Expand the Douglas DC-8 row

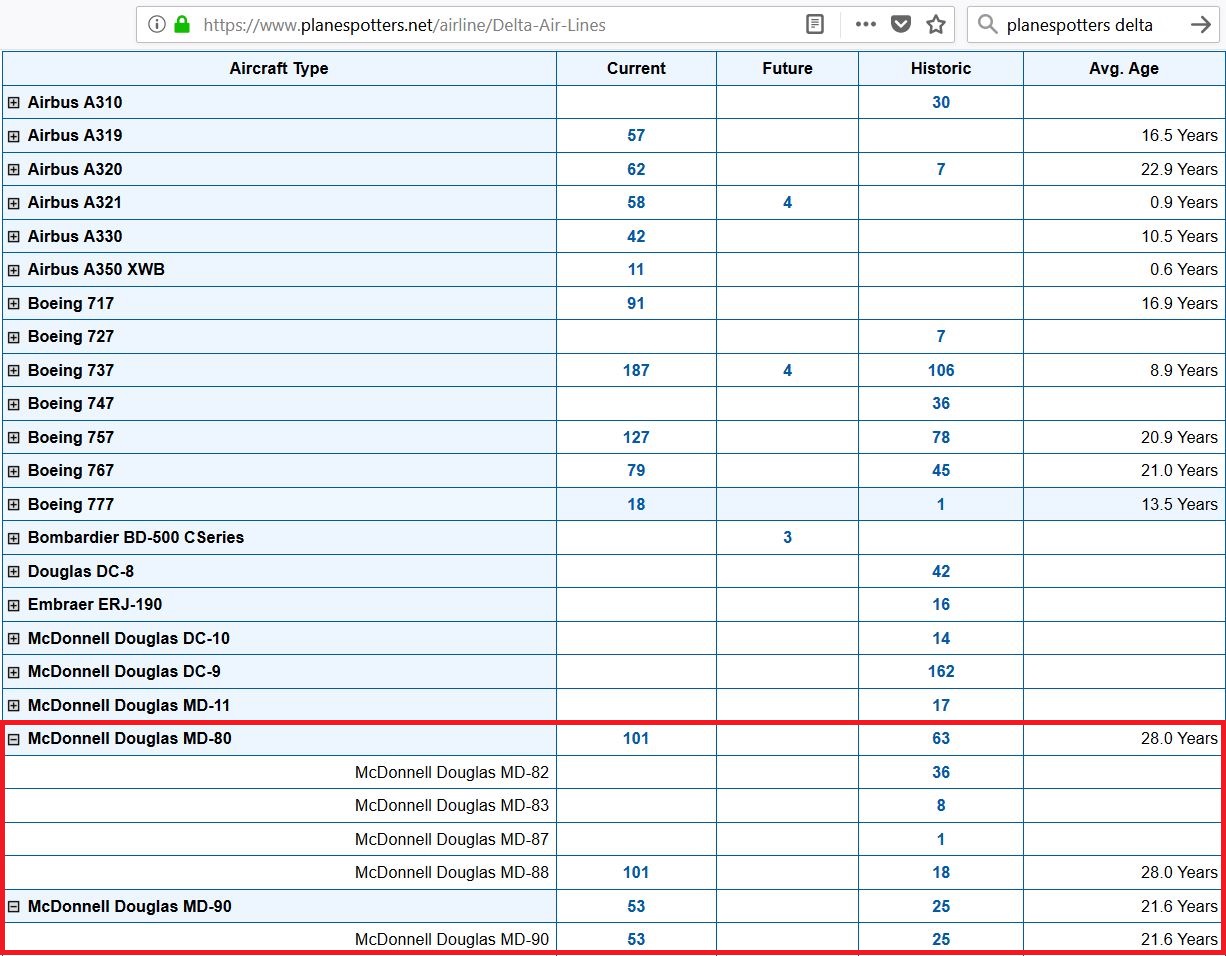click(14, 572)
